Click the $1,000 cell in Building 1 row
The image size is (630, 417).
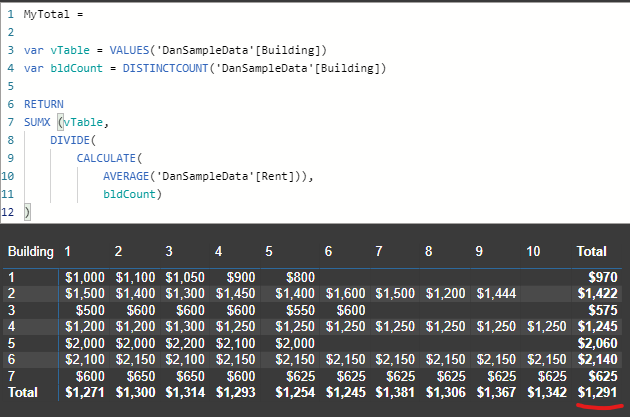(x=85, y=277)
